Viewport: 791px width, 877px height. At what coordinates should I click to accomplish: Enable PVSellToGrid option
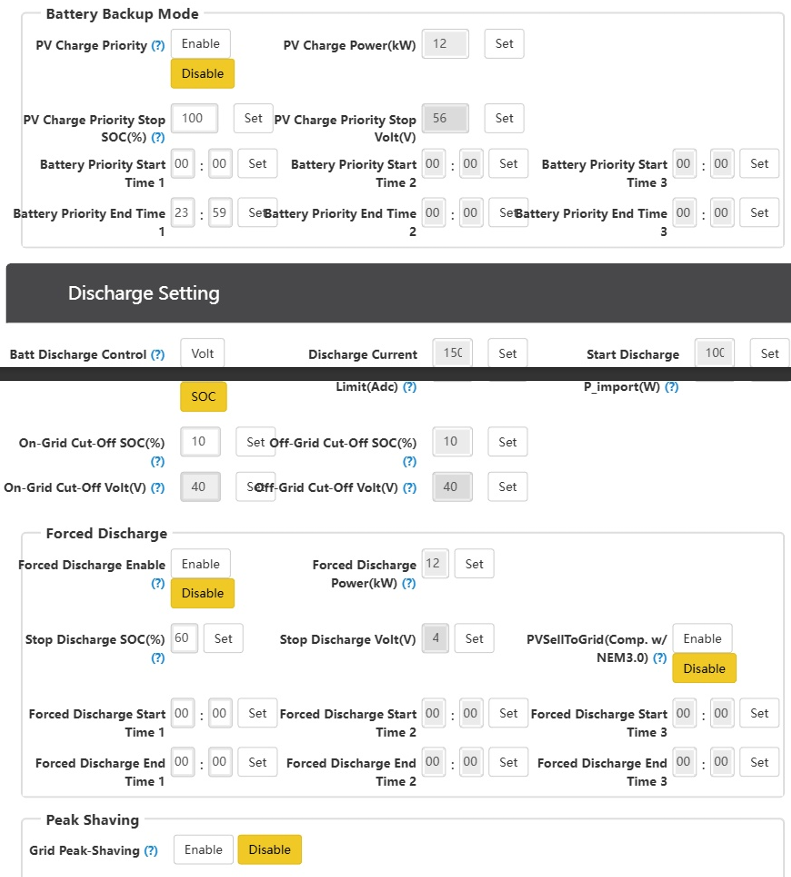point(703,639)
